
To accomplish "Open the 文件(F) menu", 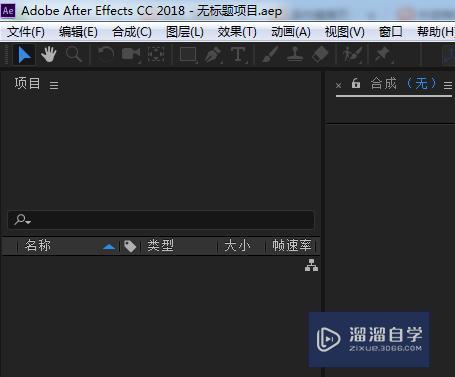I will (x=26, y=32).
